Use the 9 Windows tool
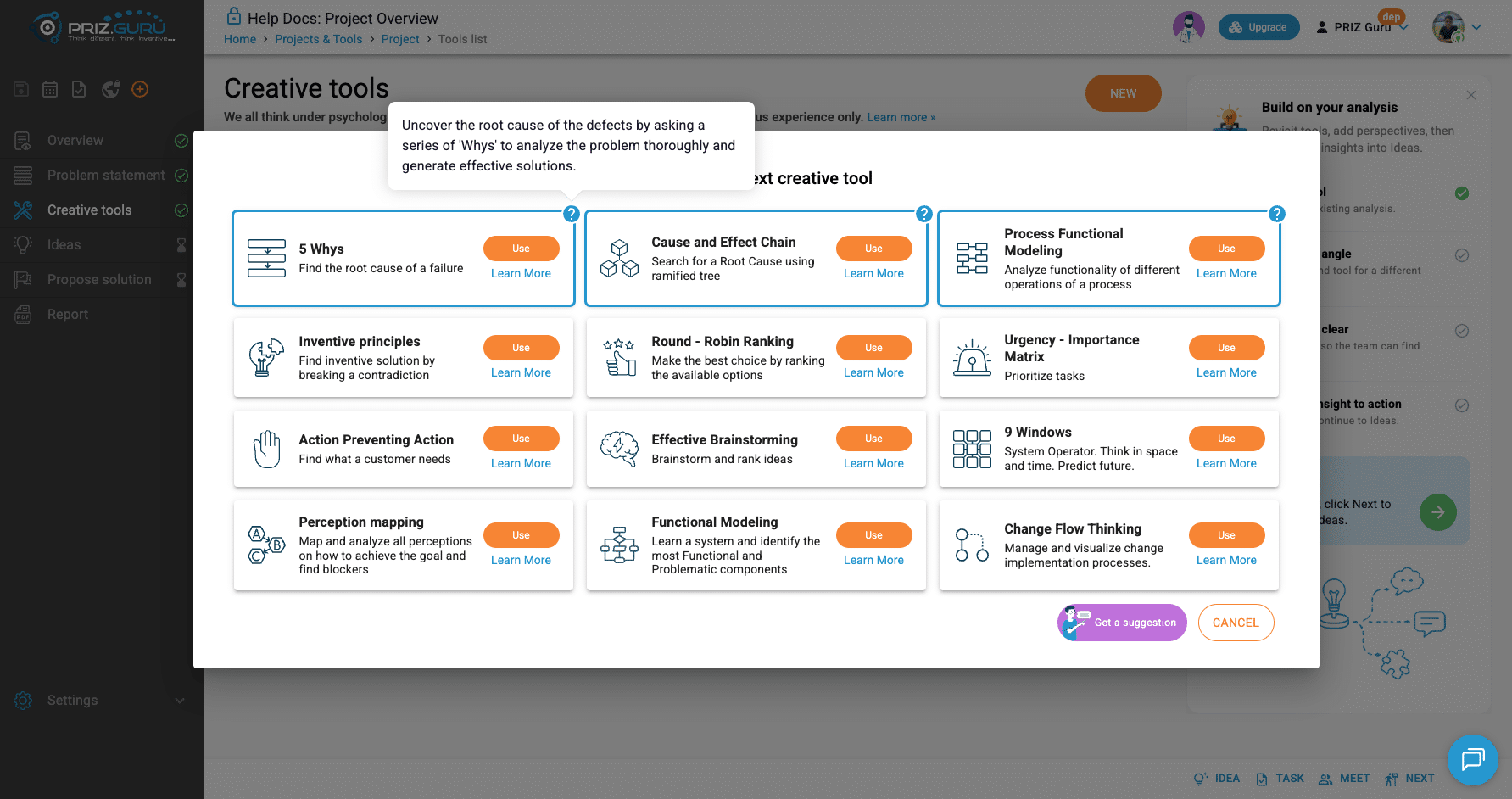 [1226, 439]
